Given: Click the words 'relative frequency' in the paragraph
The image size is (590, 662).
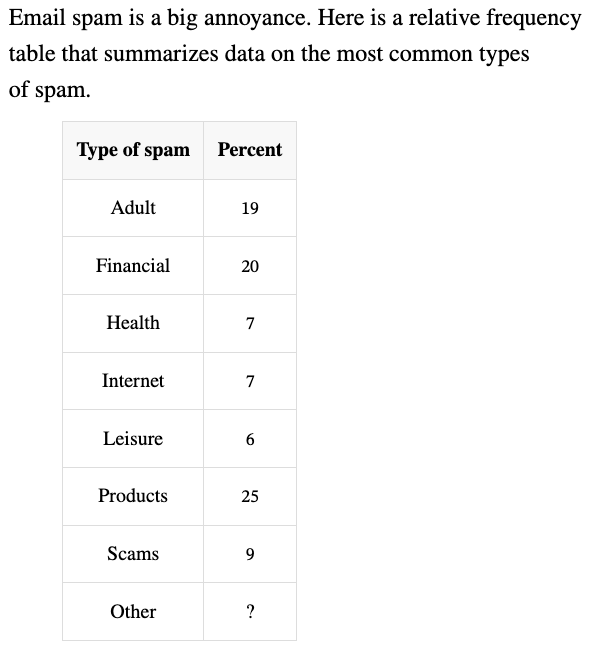Looking at the screenshot, I should click(495, 19).
